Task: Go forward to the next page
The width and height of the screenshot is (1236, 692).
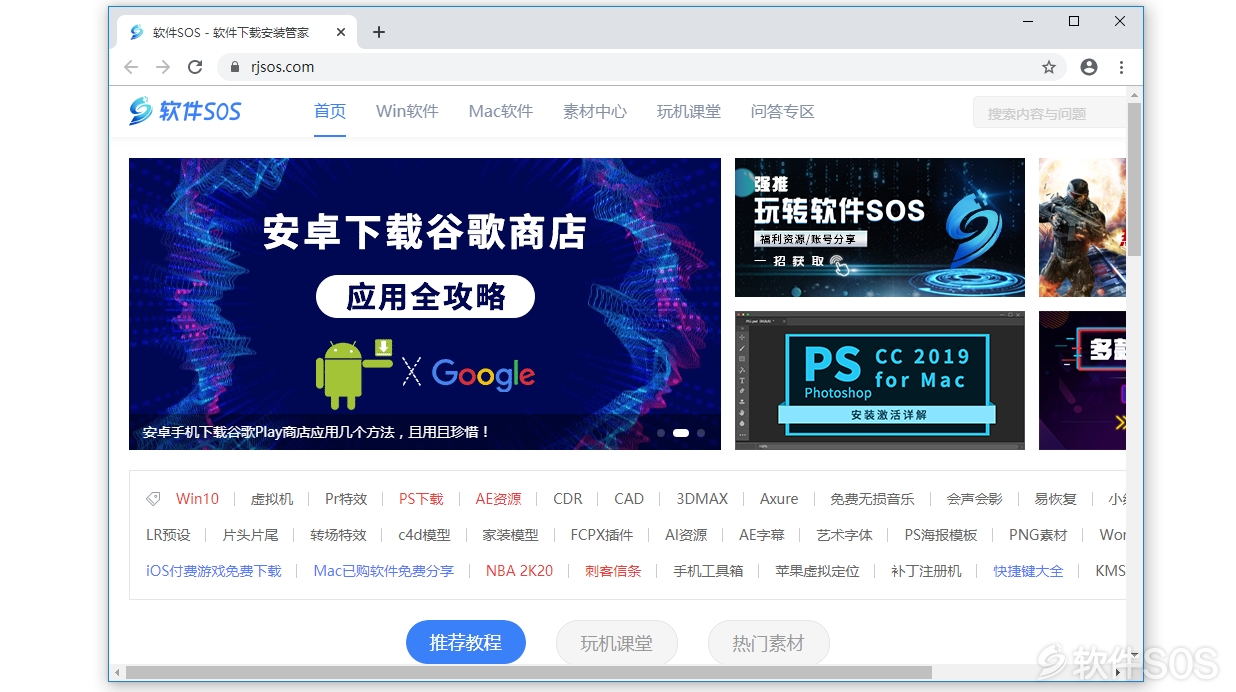Action: pyautogui.click(x=163, y=67)
